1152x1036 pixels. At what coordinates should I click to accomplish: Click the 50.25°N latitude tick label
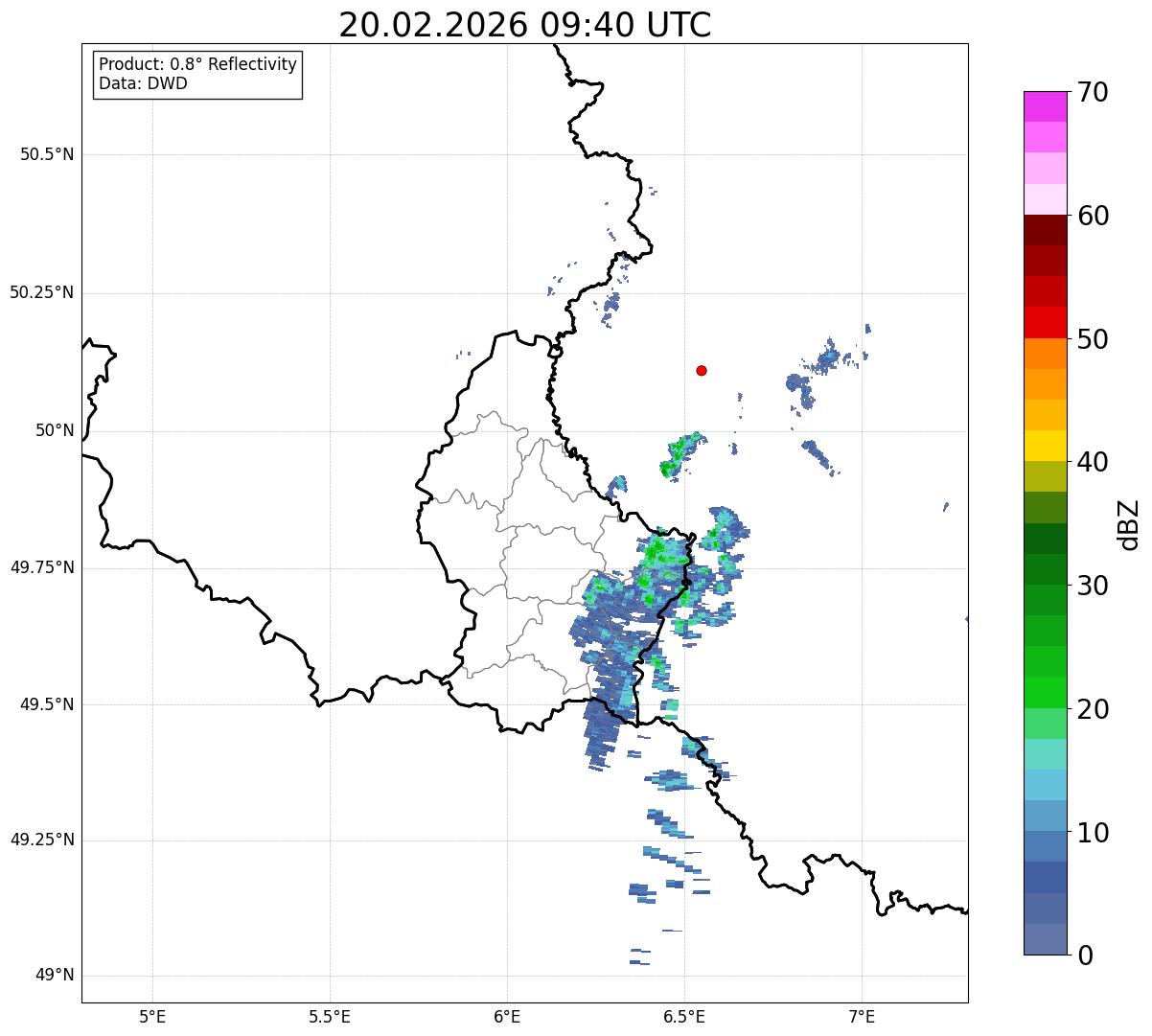tap(42, 292)
